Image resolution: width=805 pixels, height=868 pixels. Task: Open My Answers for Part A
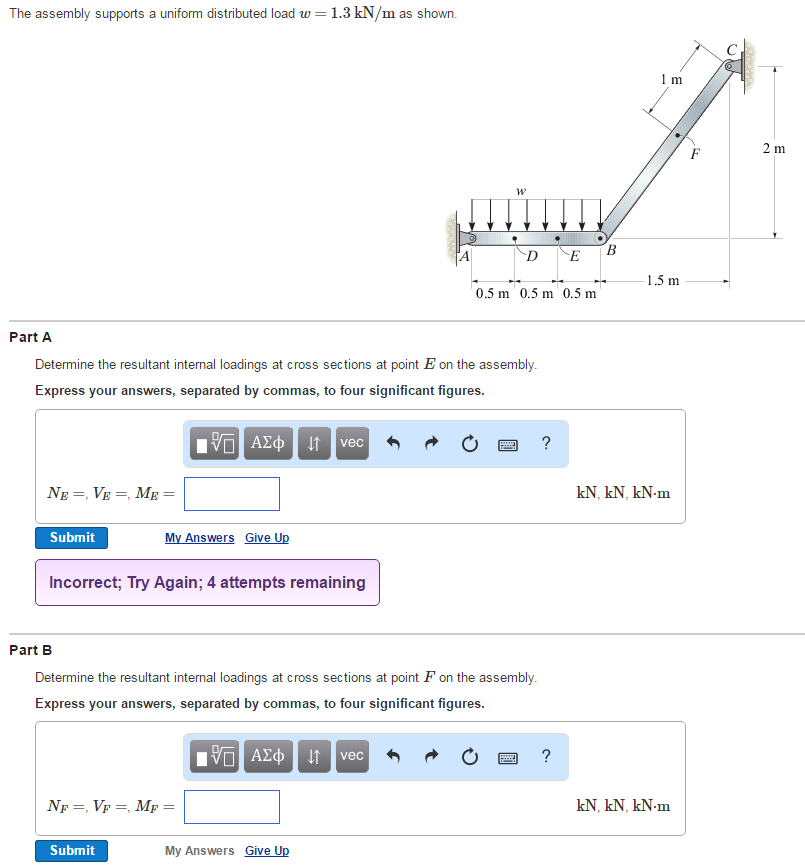[x=199, y=537]
